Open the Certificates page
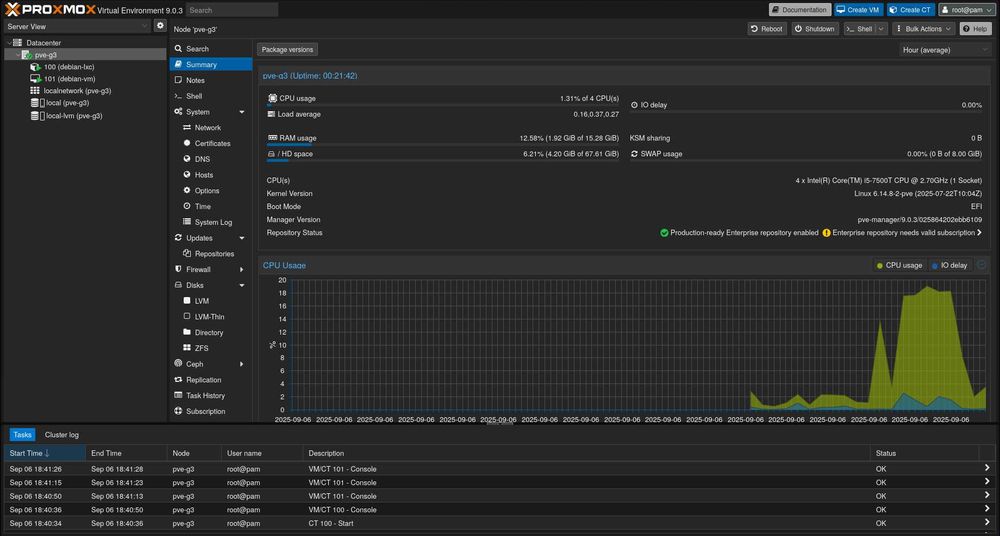The width and height of the screenshot is (1000, 536). (212, 144)
